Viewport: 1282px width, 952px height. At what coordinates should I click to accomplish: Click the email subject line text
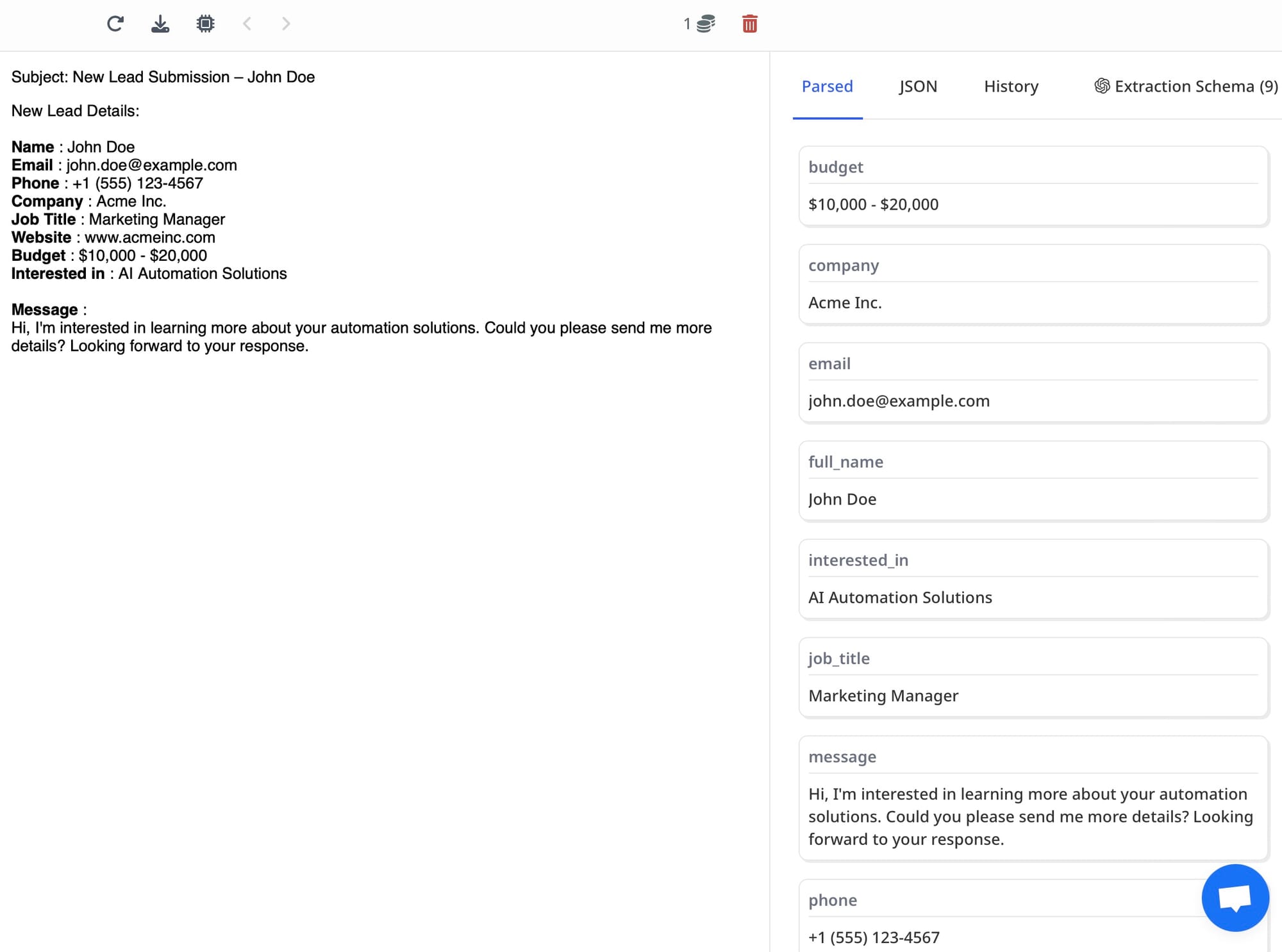(x=163, y=77)
